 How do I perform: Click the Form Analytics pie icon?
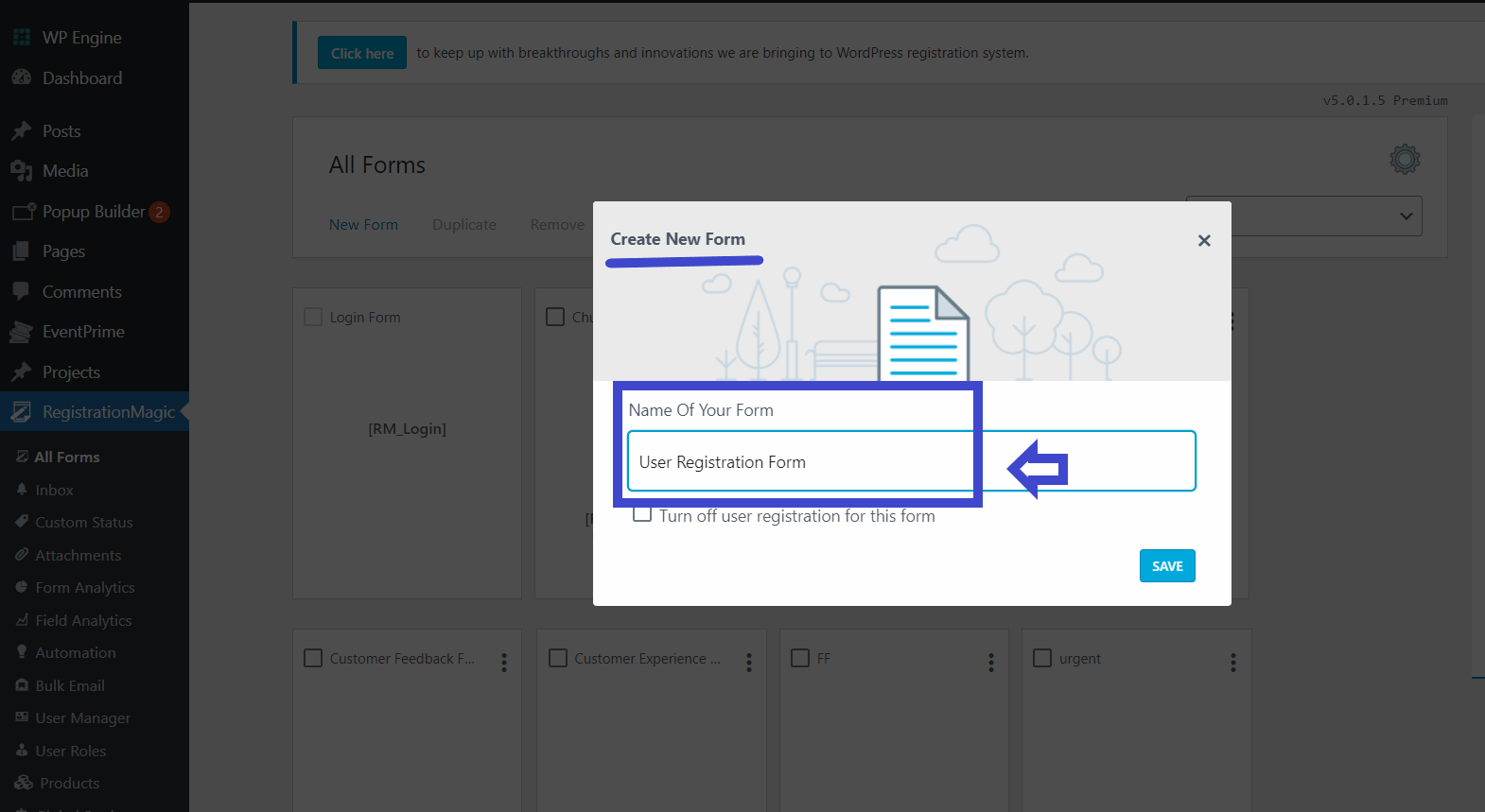pyautogui.click(x=22, y=587)
